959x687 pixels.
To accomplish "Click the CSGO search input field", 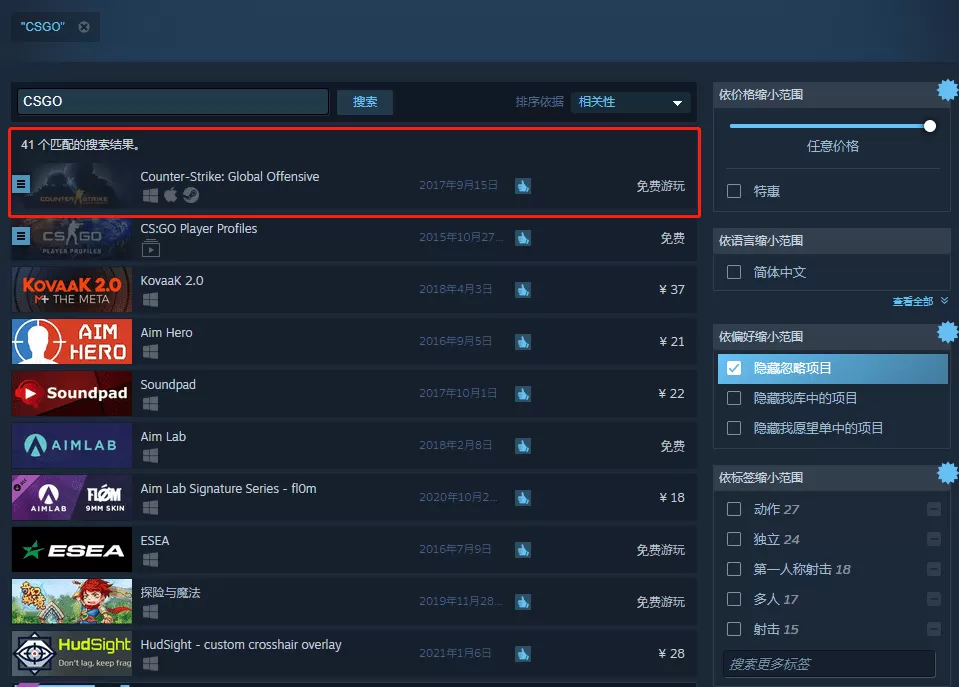I will 172,102.
